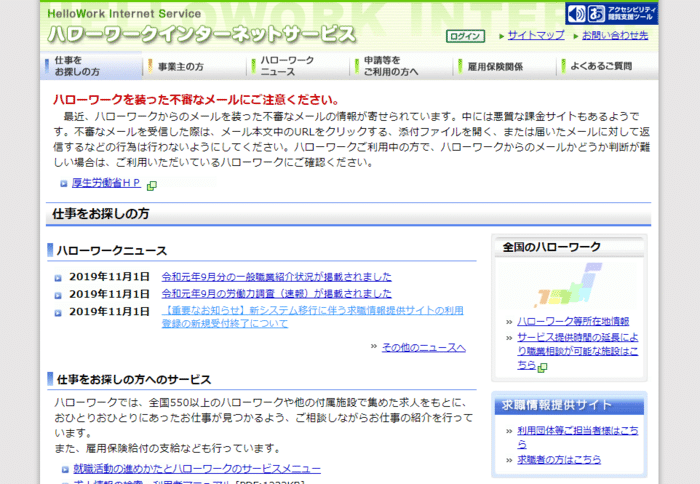Select the 事業主の方 tab
Screen dimensions: 700x484
(181, 67)
